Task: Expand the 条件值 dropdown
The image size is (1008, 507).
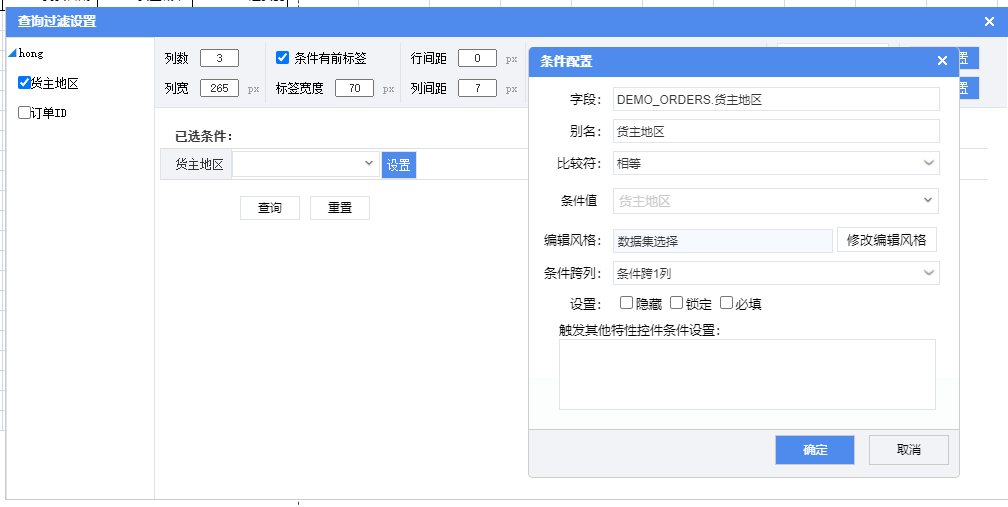Action: pyautogui.click(x=775, y=201)
